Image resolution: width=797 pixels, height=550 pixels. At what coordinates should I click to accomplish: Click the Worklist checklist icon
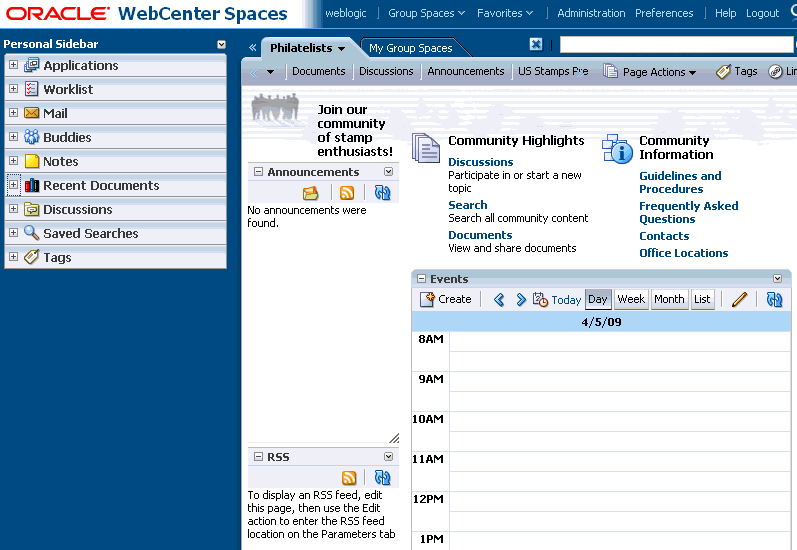pyautogui.click(x=32, y=89)
